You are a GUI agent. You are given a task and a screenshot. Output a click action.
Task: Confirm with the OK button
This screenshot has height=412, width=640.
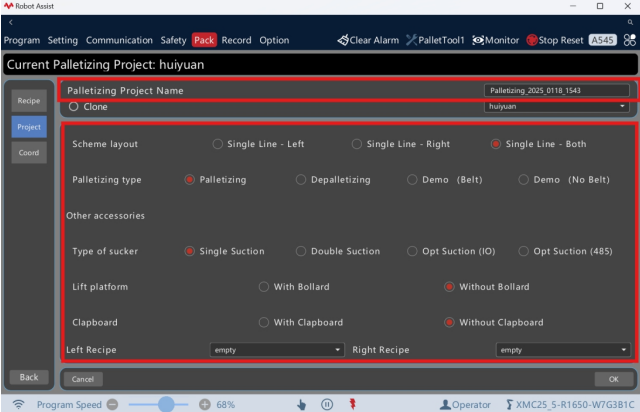614,379
